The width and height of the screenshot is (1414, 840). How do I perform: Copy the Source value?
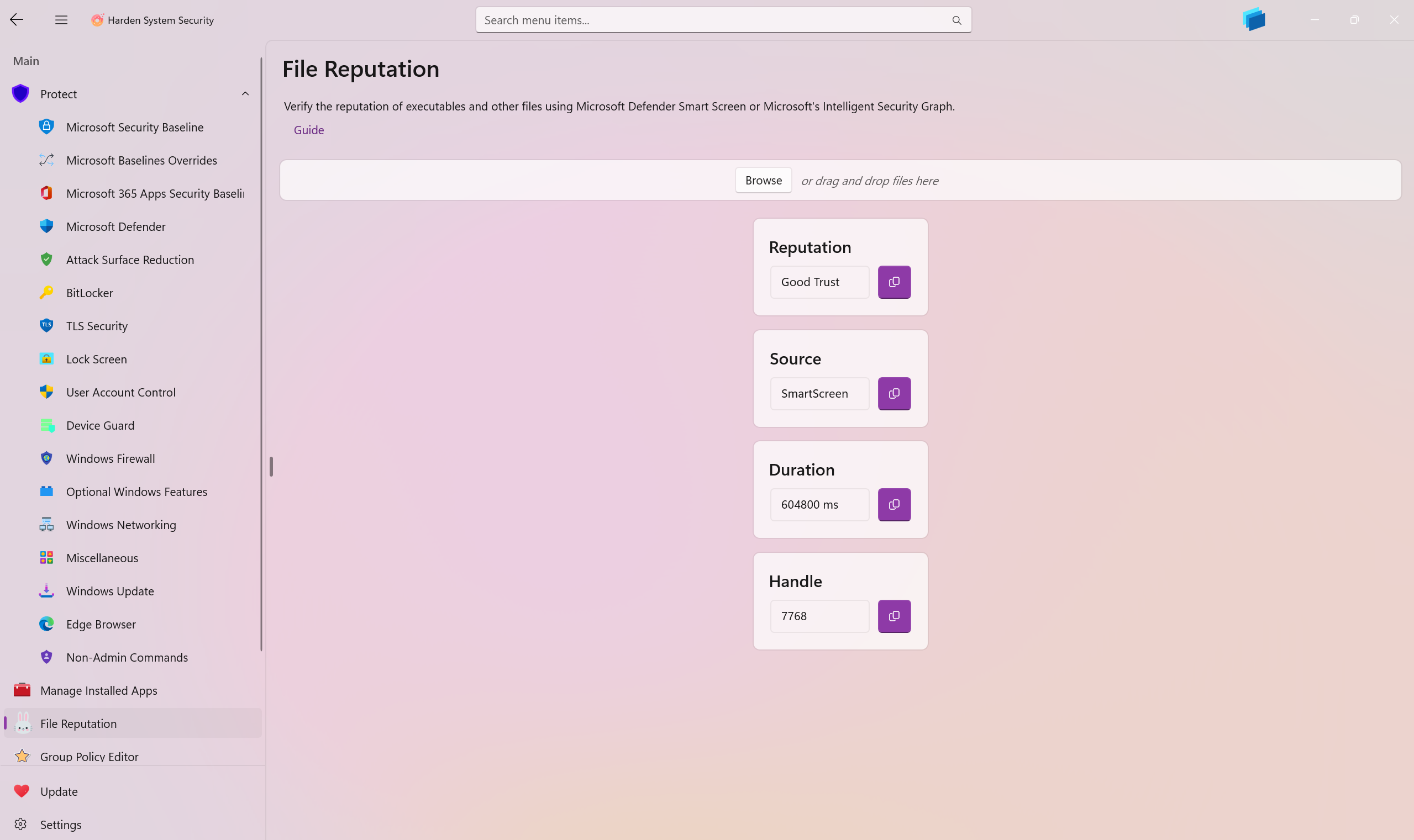tap(893, 393)
